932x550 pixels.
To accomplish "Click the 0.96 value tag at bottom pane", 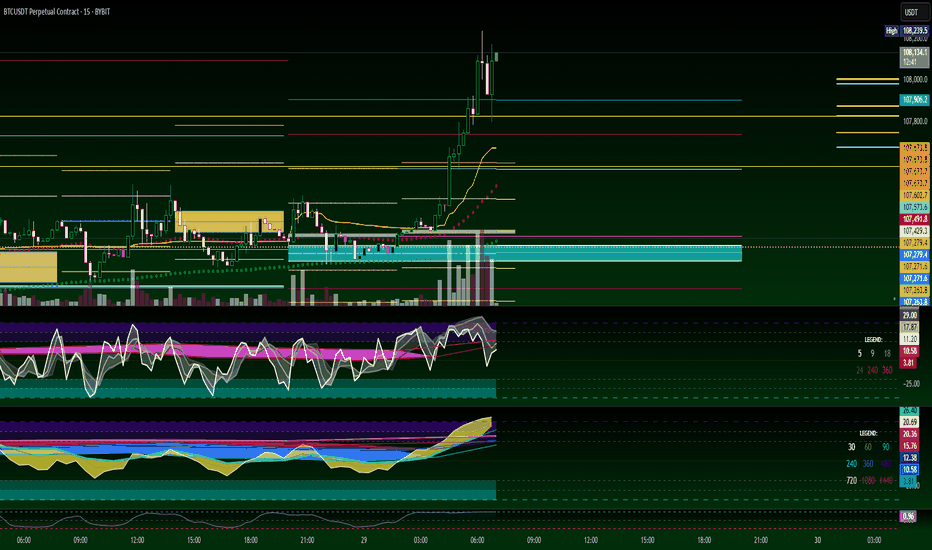I will pyautogui.click(x=908, y=516).
